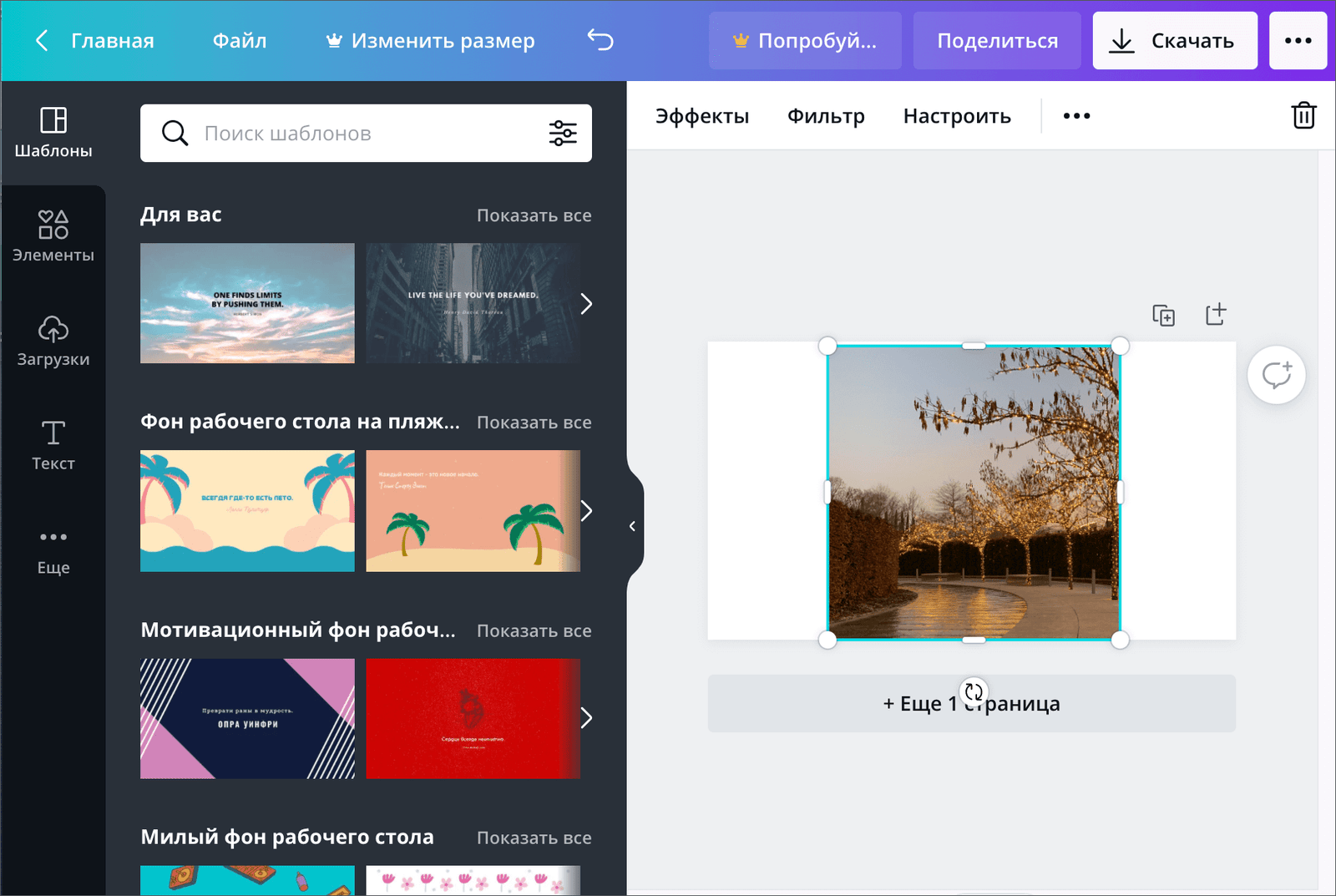Open the Эффекты options
Image resolution: width=1336 pixels, height=896 pixels.
pyautogui.click(x=701, y=116)
